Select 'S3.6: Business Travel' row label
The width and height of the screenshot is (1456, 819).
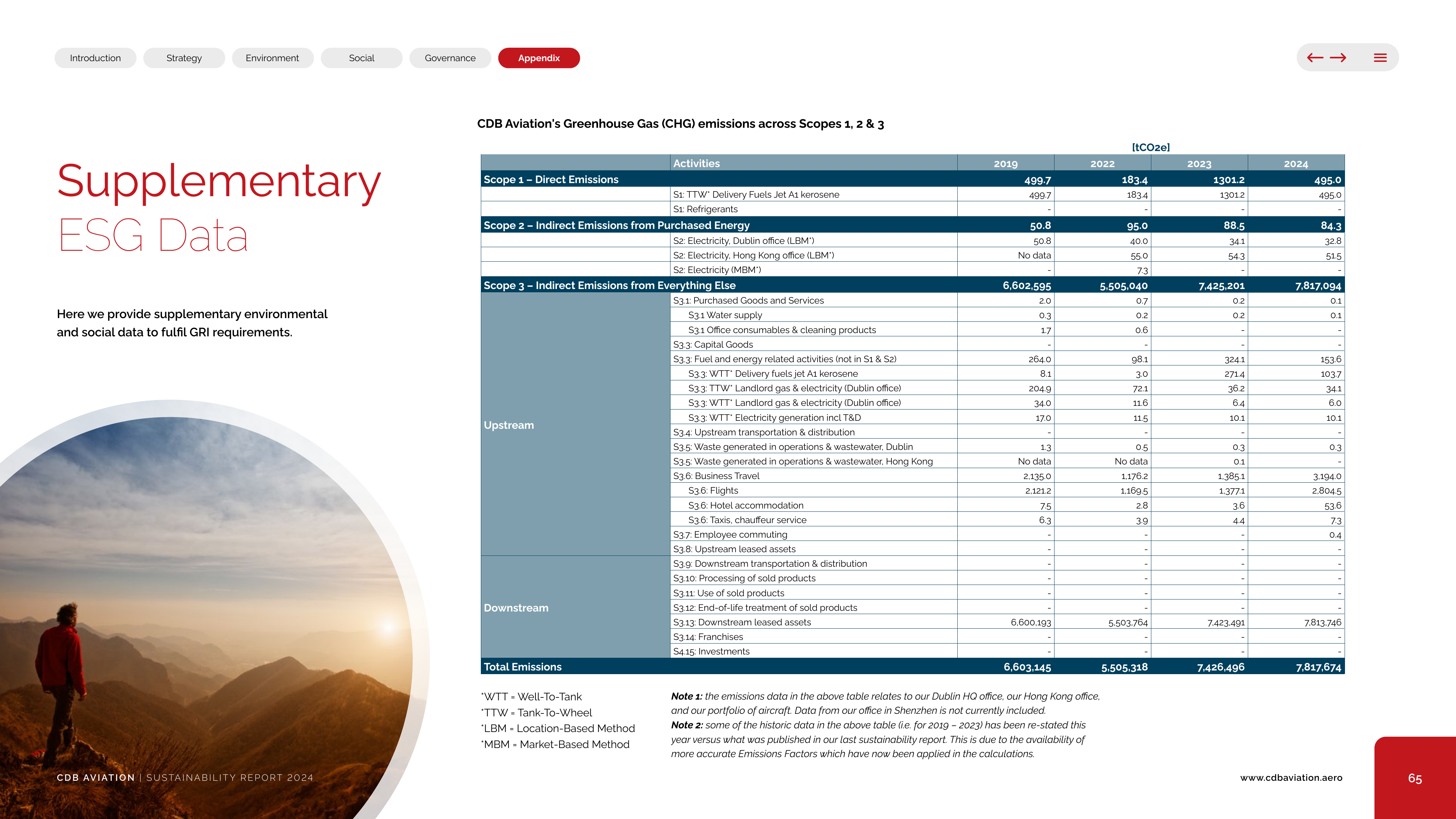coord(716,476)
